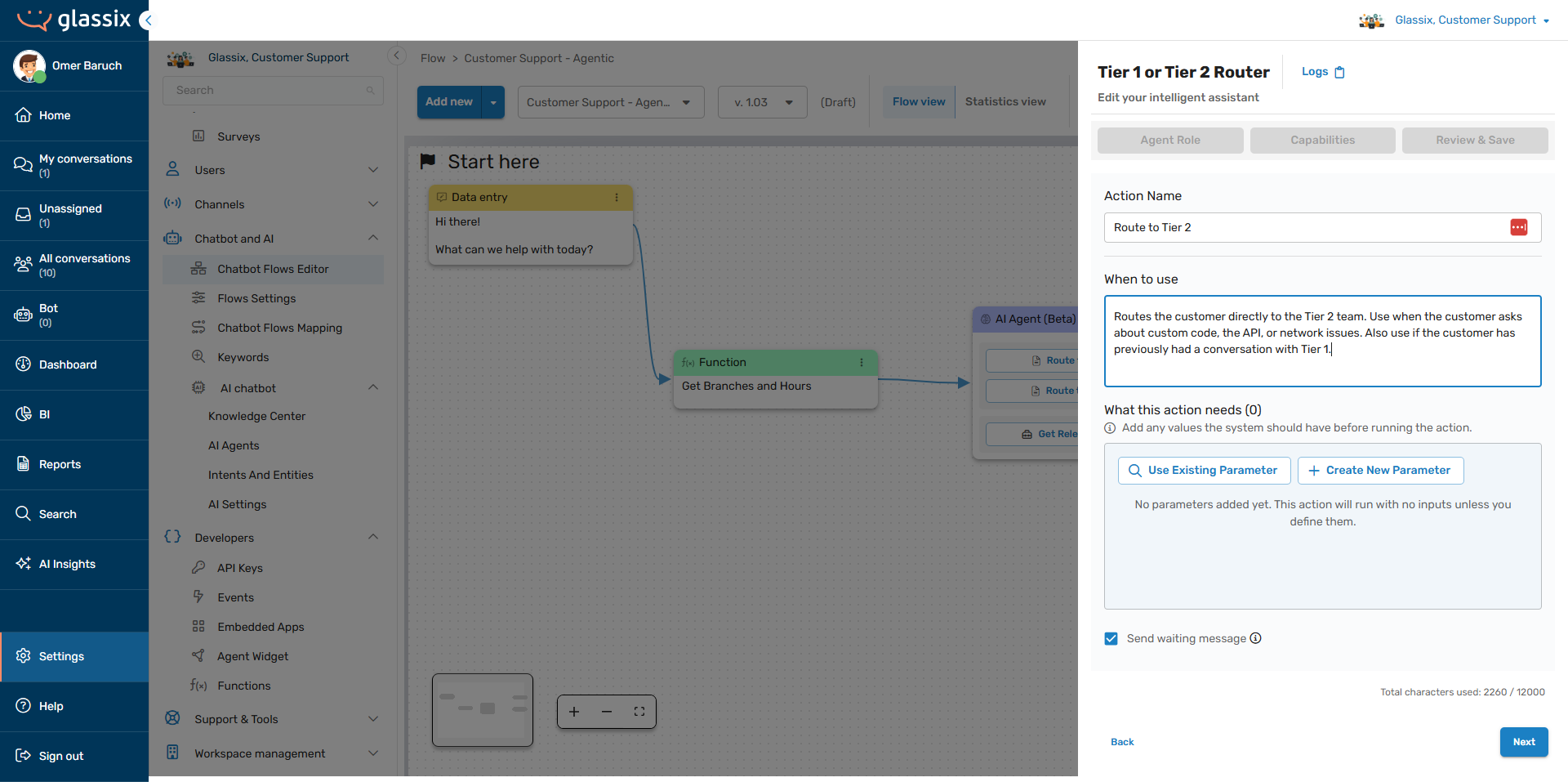The height and width of the screenshot is (782, 1568).
Task: Collapse the Chatbot and AI group
Action: coord(273,239)
